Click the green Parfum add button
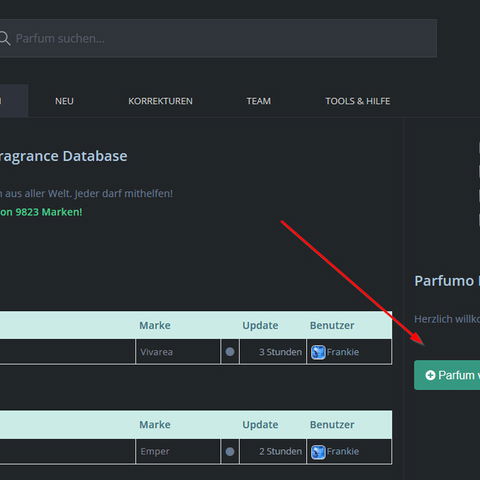This screenshot has height=480, width=480. click(x=447, y=375)
